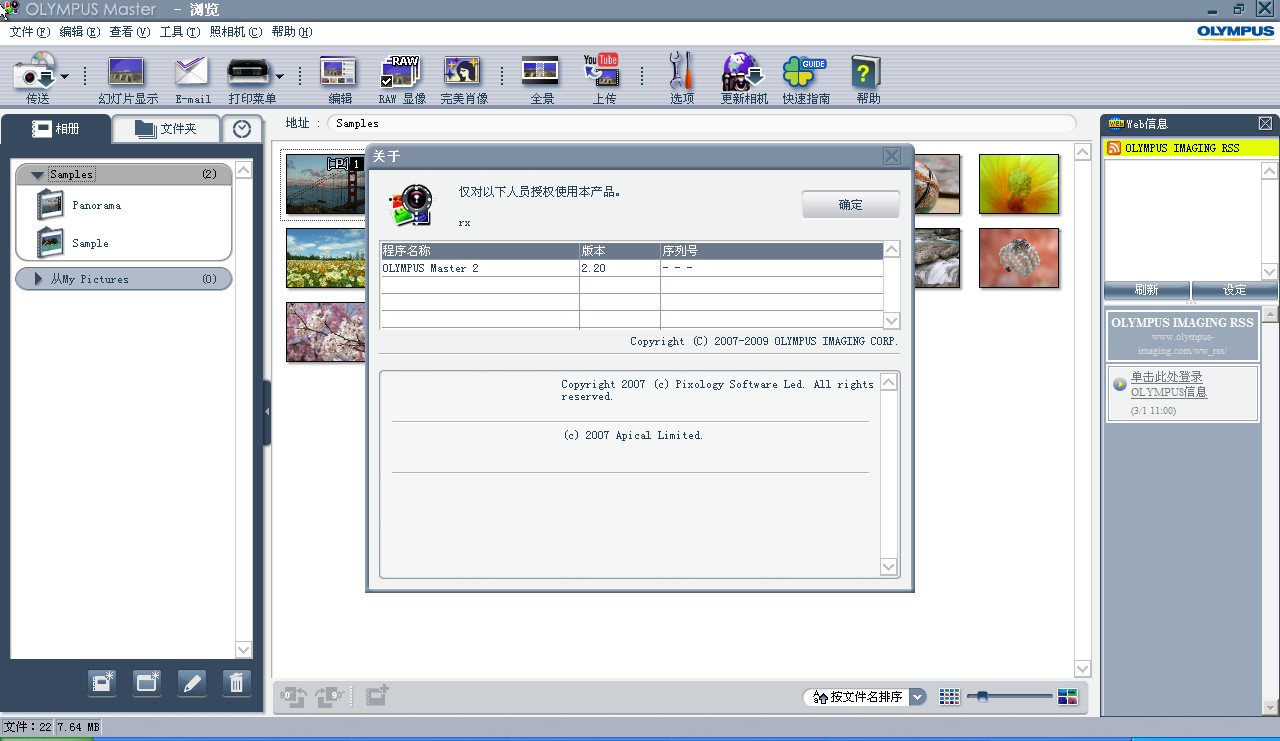Open the www.olympus-imaging.com RSS link

coord(1182,345)
